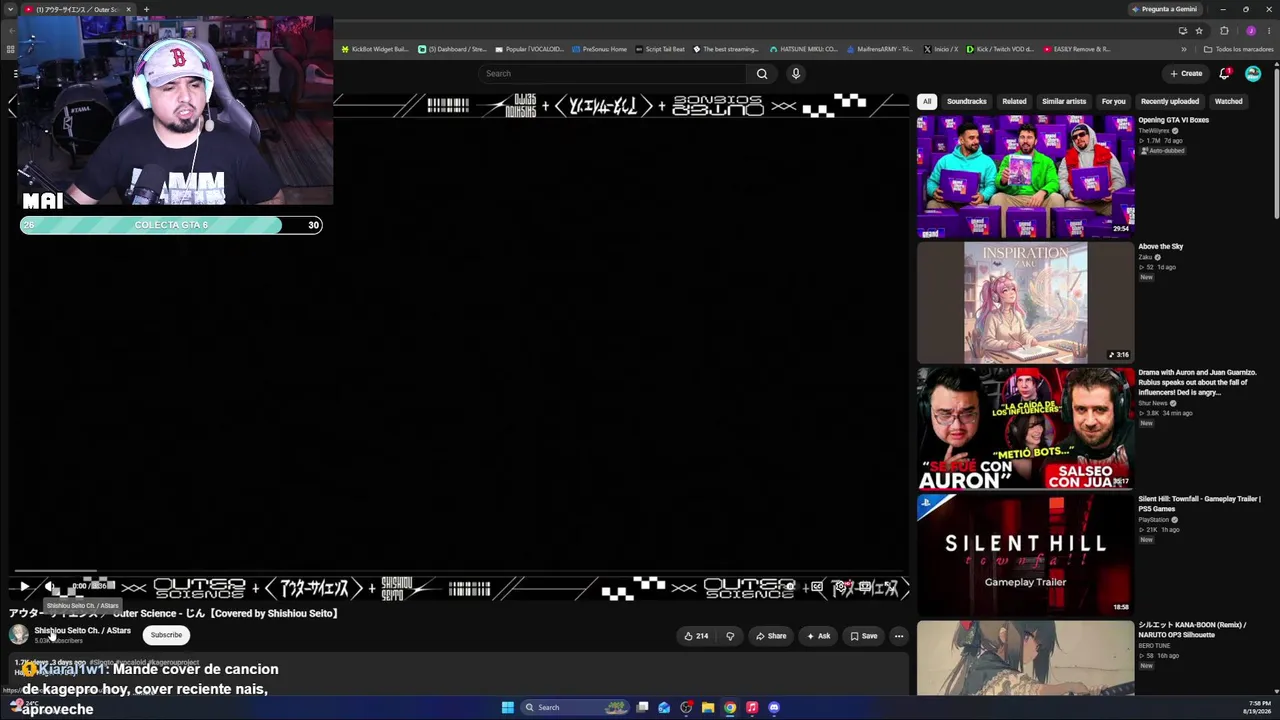Open the taskbar clock showing 7:58 PM

click(x=1258, y=707)
